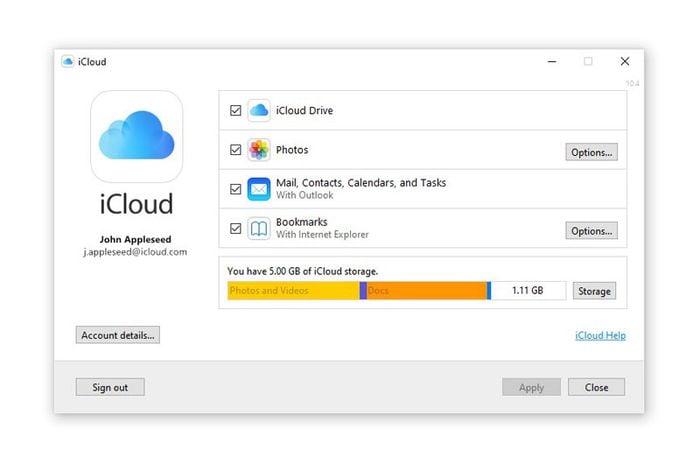The height and width of the screenshot is (465, 700).
Task: Click 'You have 5.00 GB of iCloud storage' text
Action: (302, 271)
